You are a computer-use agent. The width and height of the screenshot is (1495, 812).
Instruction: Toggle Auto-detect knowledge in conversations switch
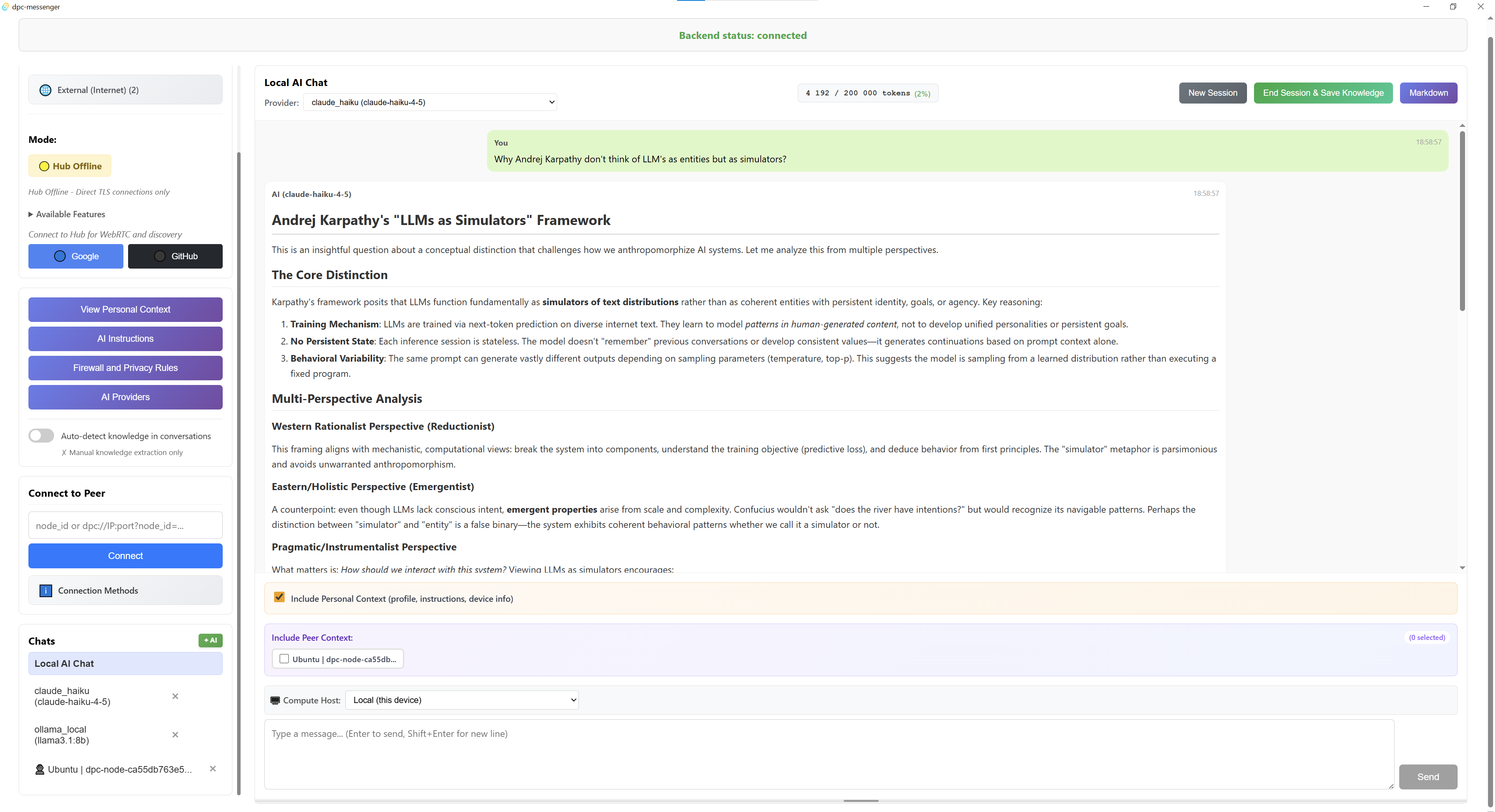pos(41,436)
